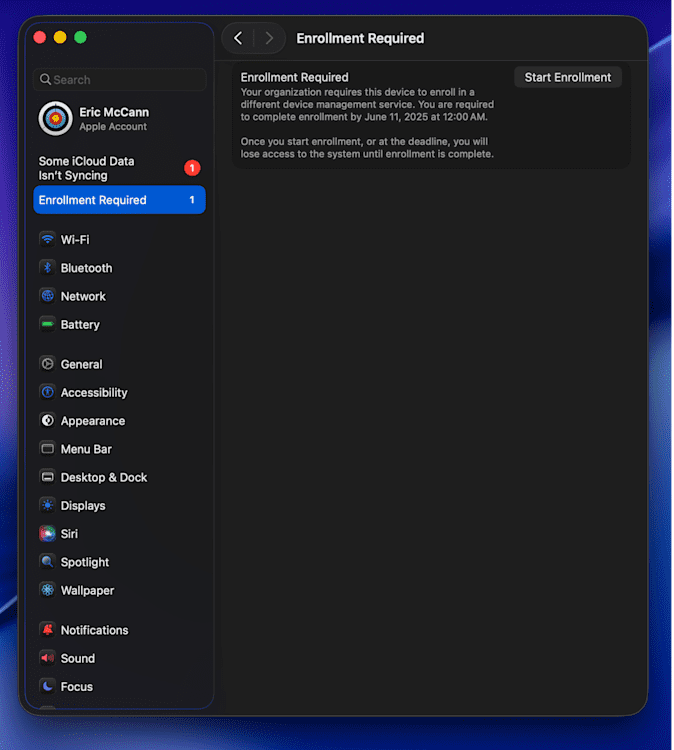The width and height of the screenshot is (674, 750).
Task: Click the Enrollment Required card heading
Action: click(295, 77)
